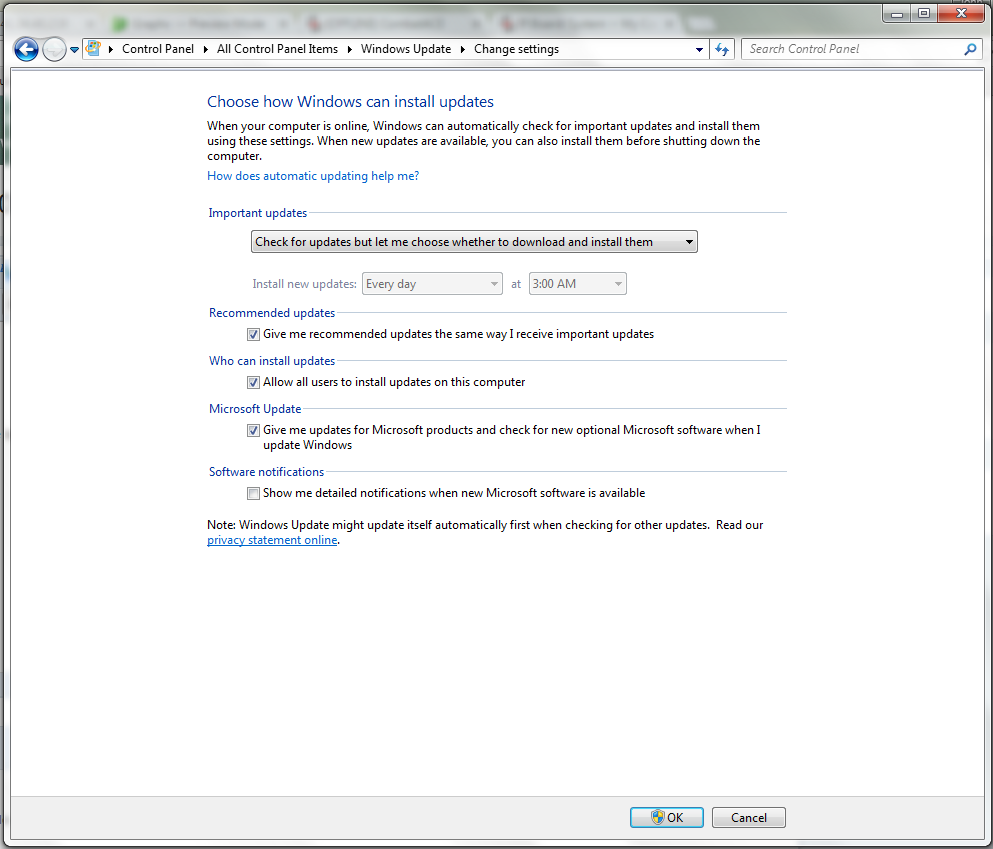Select All Control Panel Items breadcrumb
Viewport: 993px width, 849px height.
click(277, 49)
